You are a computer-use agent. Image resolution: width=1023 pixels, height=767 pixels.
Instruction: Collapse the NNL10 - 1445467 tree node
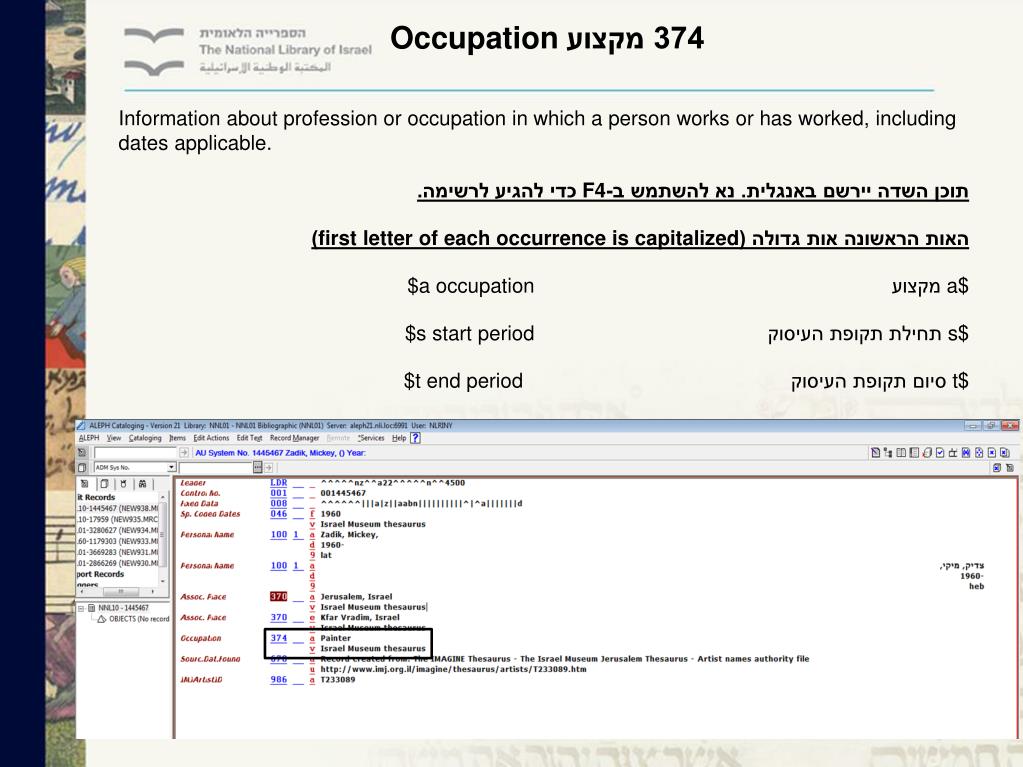[82, 608]
